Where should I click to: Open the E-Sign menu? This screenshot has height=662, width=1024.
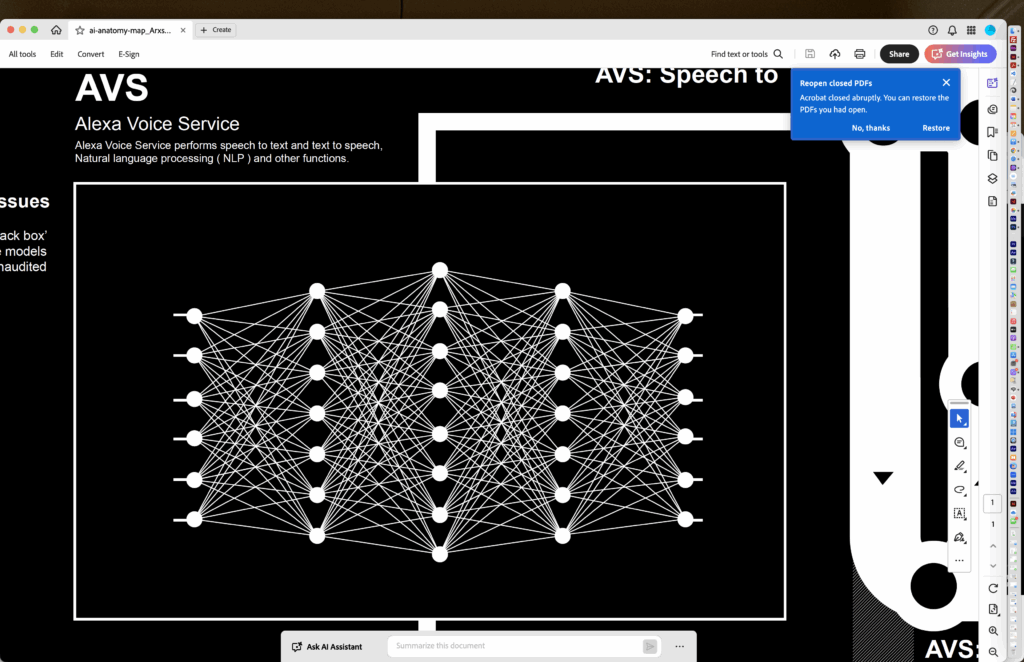(129, 54)
